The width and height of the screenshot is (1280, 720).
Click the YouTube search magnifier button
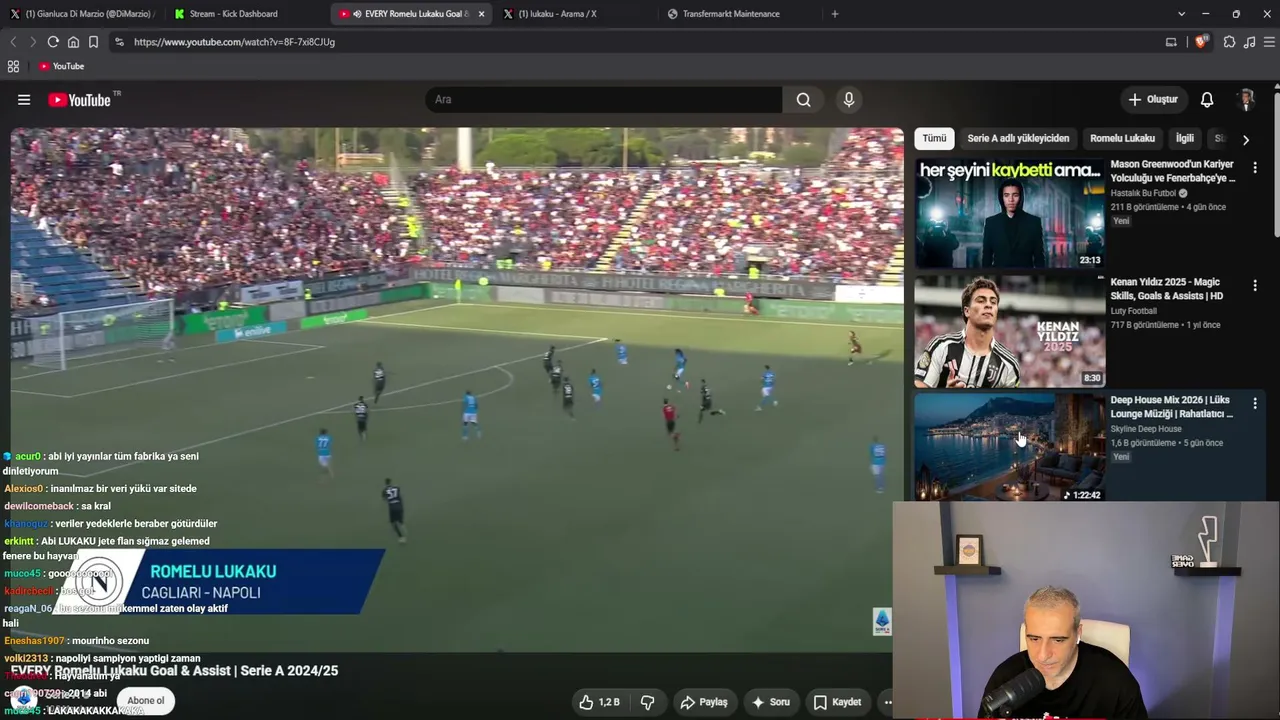click(803, 100)
